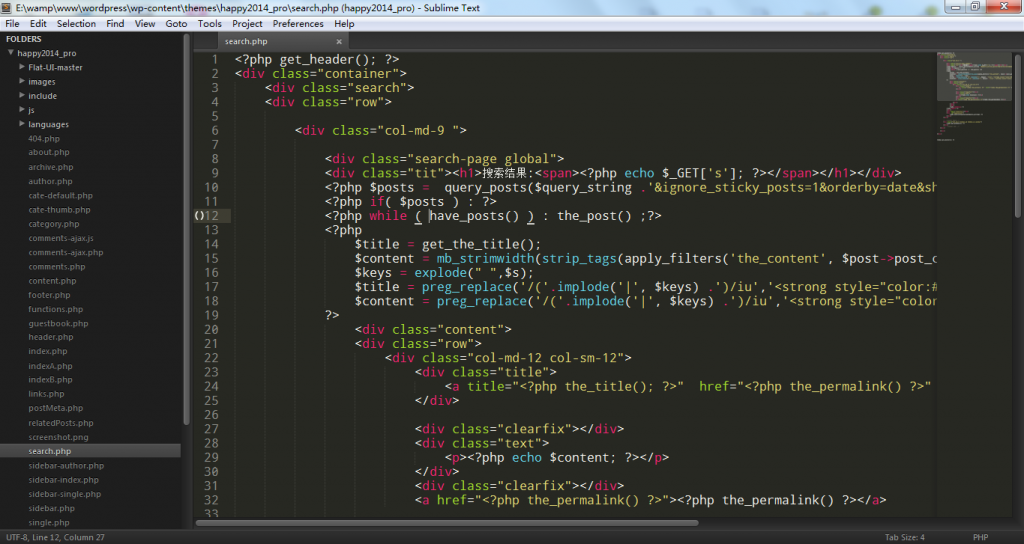Click line number 12 in gutter
Viewport: 1024px width, 544px height.
212,216
